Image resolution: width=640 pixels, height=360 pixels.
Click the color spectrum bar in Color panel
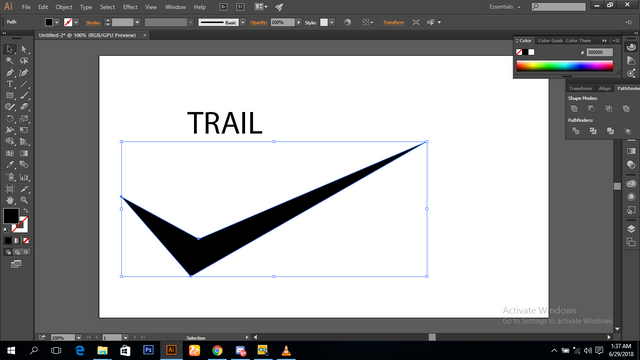point(565,66)
